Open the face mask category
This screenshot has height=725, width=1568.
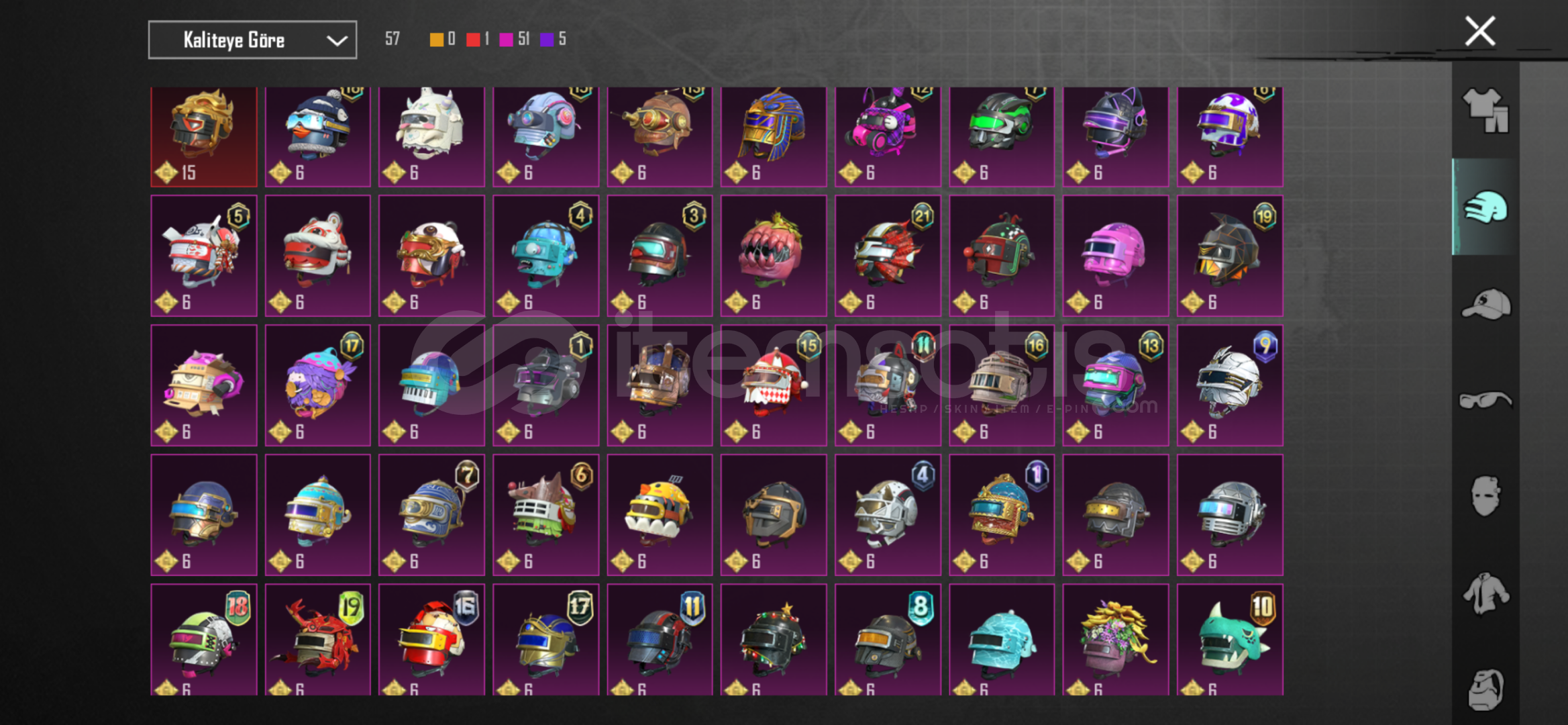pos(1485,497)
